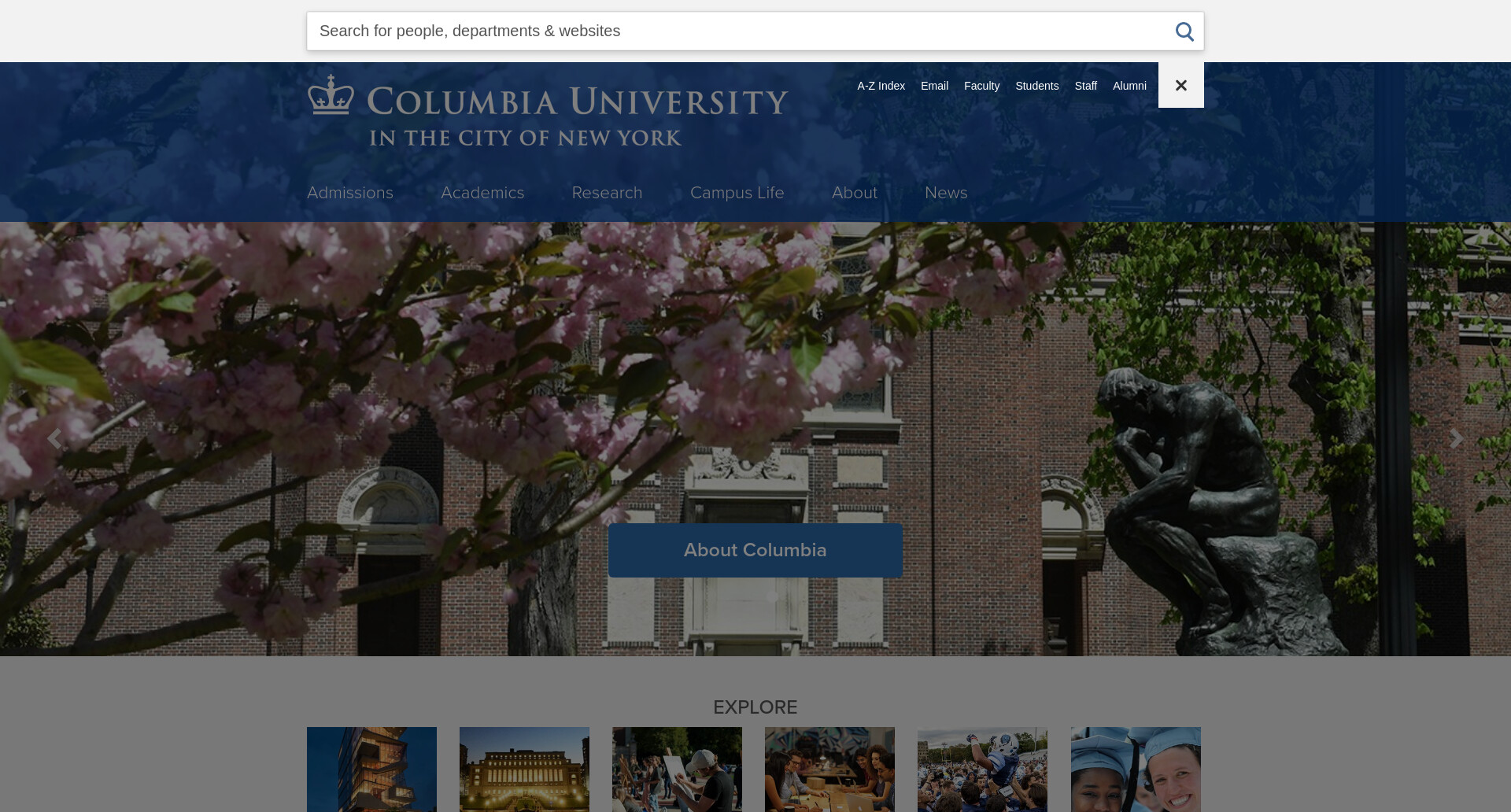1511x812 pixels.
Task: Advance to next slide with right arrow
Action: 1457,439
